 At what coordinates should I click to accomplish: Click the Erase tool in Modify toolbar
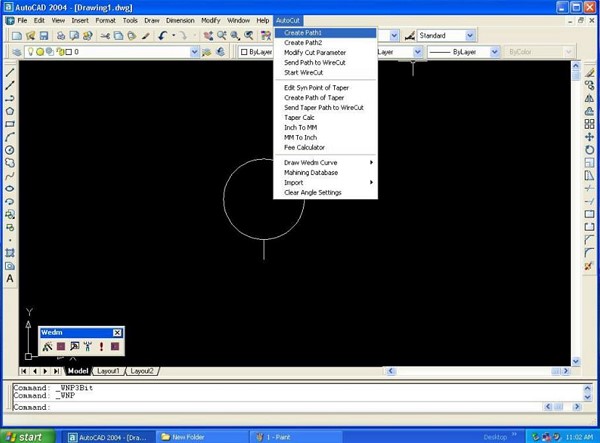click(589, 72)
